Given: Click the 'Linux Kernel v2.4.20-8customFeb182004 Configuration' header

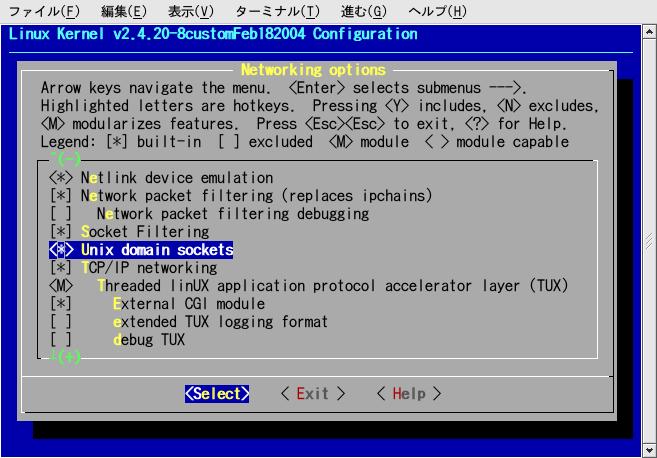Looking at the screenshot, I should pyautogui.click(x=213, y=34).
